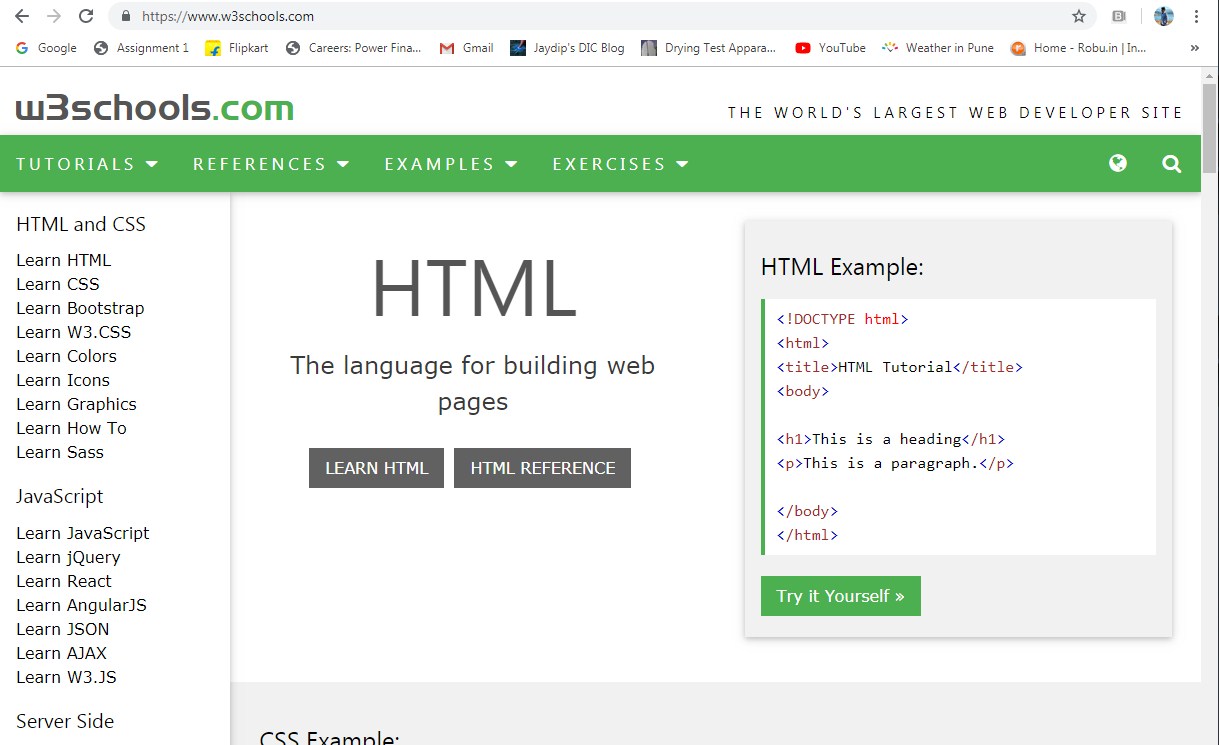The image size is (1219, 745).
Task: Open Learn HTML sidebar link
Action: click(x=63, y=260)
